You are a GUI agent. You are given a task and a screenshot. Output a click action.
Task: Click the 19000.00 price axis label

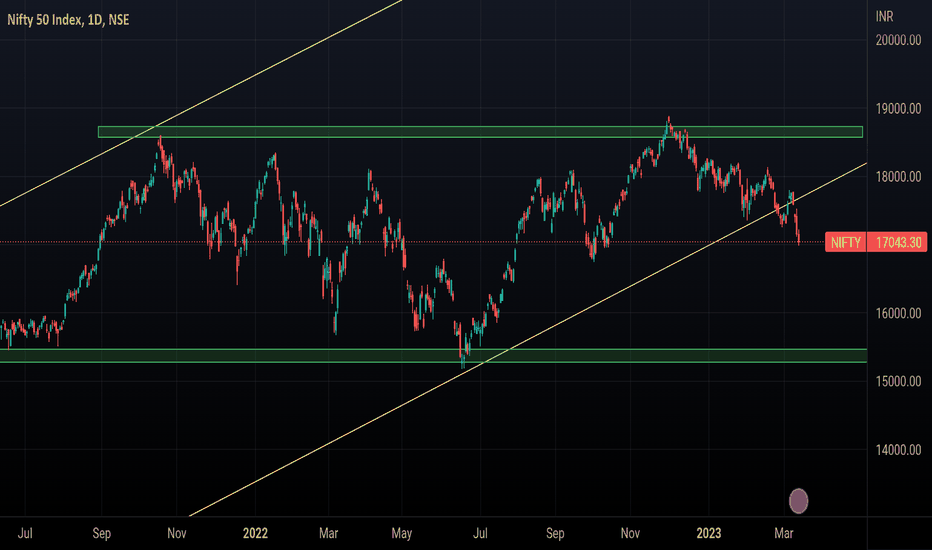(x=898, y=109)
